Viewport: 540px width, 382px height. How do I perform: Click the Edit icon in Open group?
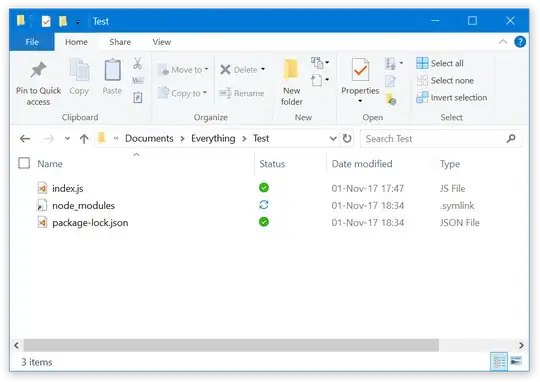pyautogui.click(x=390, y=81)
